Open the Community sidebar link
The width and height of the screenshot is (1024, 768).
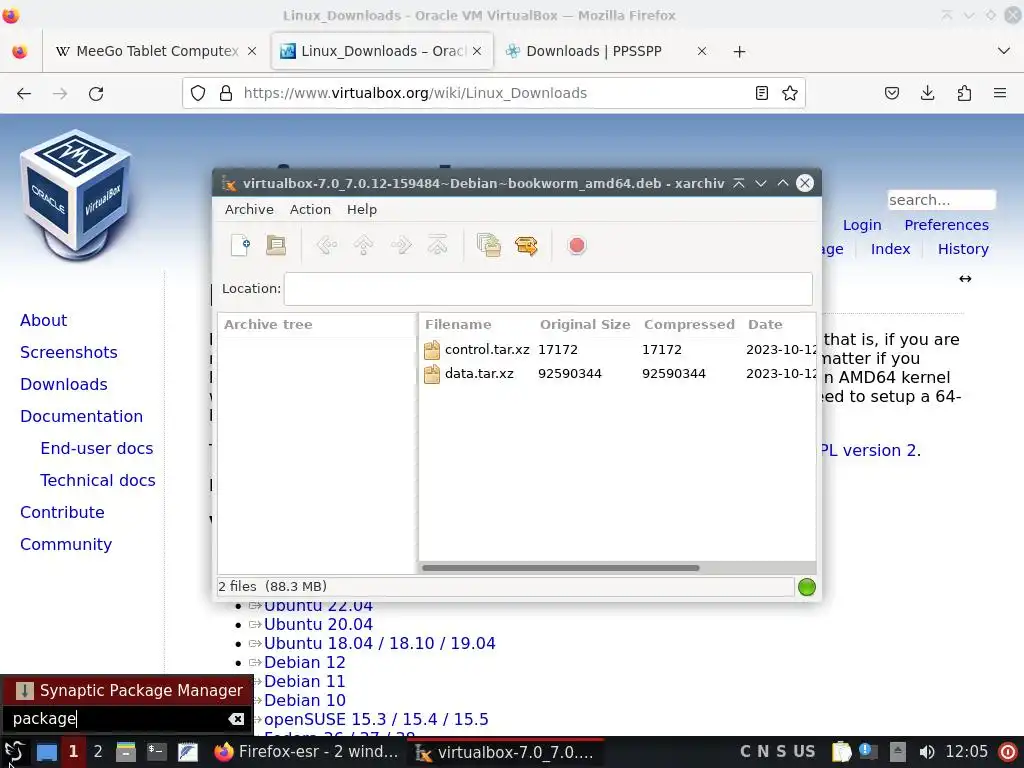(x=66, y=545)
